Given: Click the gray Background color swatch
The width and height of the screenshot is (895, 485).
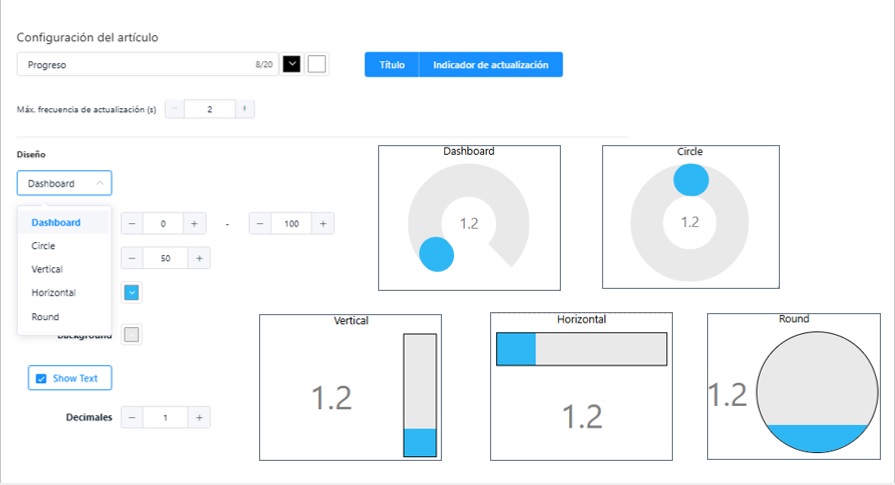Looking at the screenshot, I should tap(131, 335).
